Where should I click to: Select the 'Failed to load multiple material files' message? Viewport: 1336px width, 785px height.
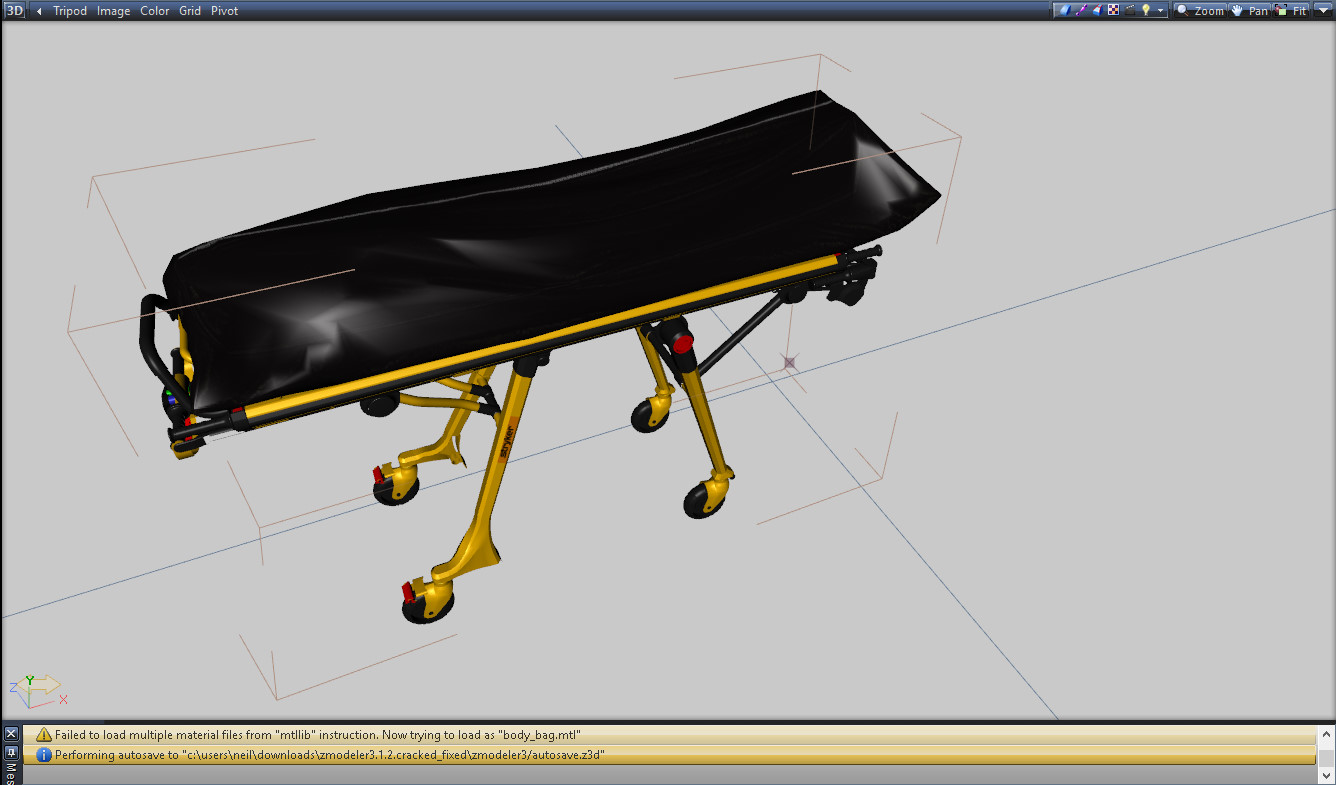pyautogui.click(x=668, y=735)
